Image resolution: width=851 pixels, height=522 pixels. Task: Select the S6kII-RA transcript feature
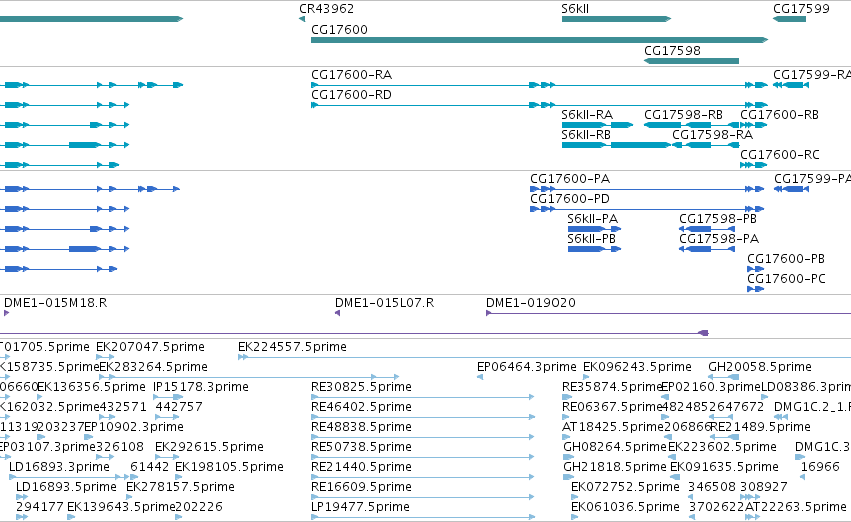[x=597, y=125]
